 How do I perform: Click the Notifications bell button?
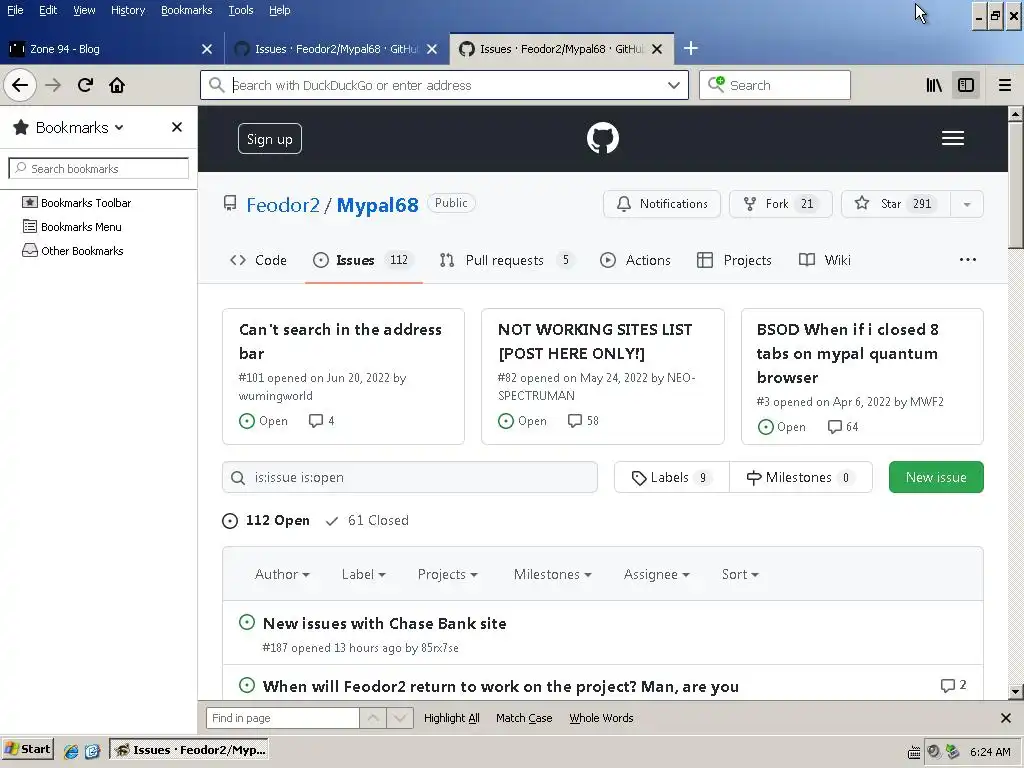click(662, 204)
